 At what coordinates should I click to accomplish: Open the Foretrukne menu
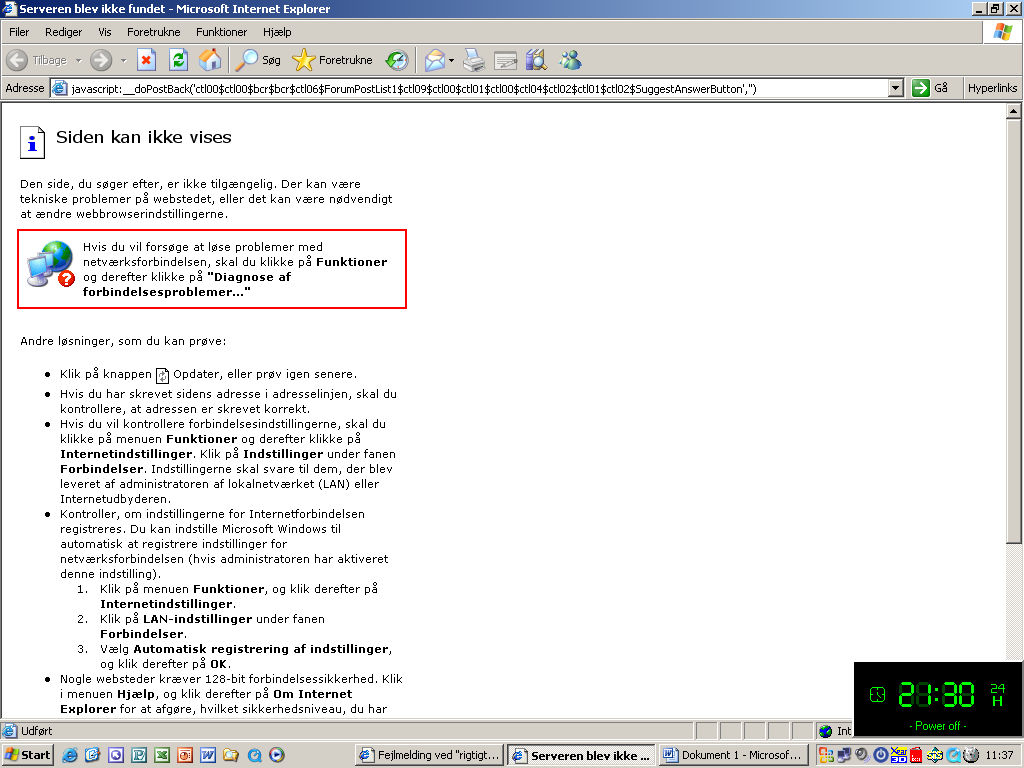pos(153,32)
